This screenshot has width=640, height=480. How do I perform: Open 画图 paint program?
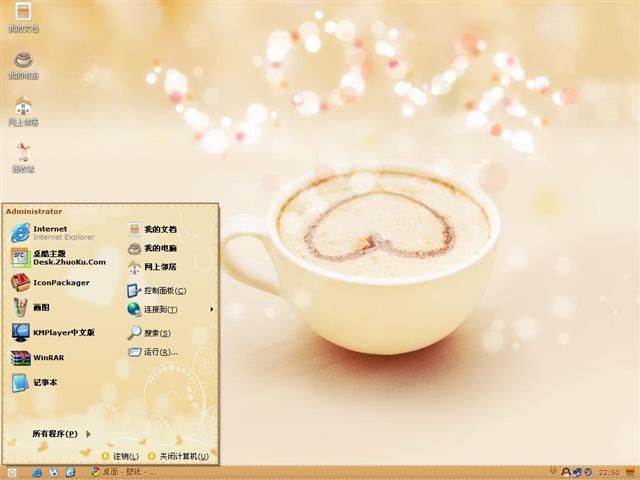point(31,307)
